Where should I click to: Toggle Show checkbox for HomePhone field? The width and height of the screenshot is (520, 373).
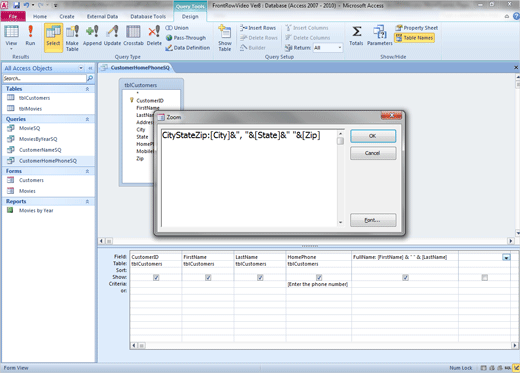point(319,277)
